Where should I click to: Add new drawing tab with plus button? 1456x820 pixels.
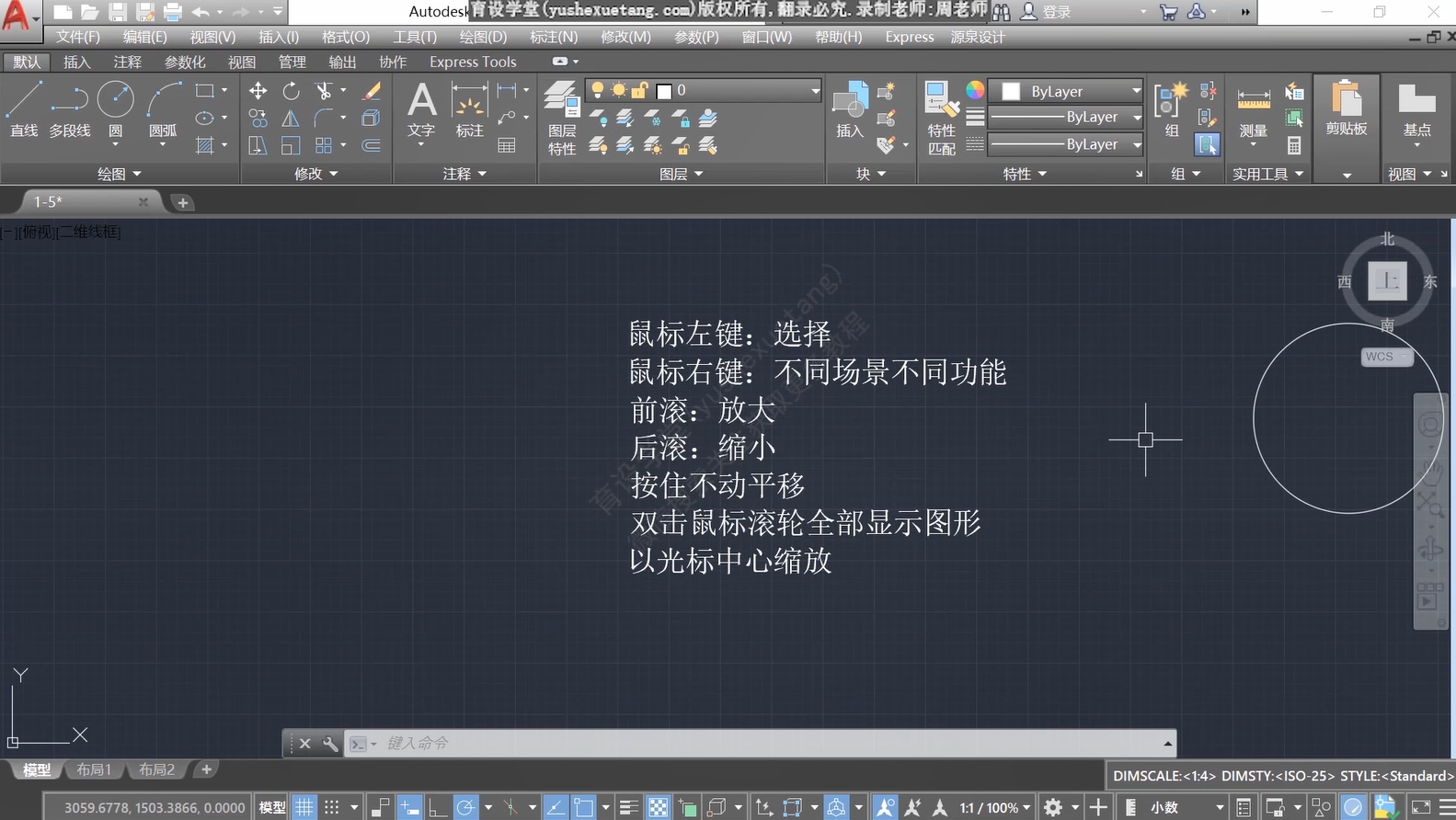point(182,202)
